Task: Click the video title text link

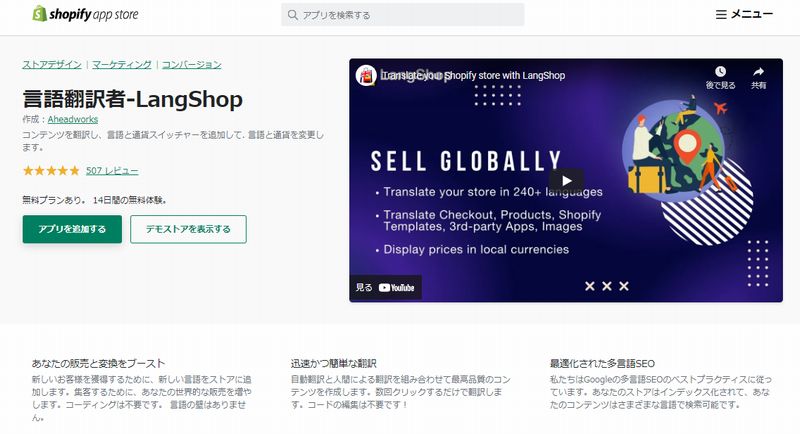Action: [x=473, y=75]
